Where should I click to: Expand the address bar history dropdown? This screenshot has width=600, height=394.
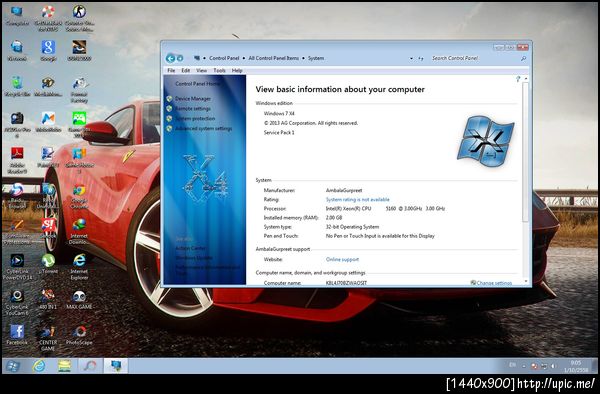411,59
